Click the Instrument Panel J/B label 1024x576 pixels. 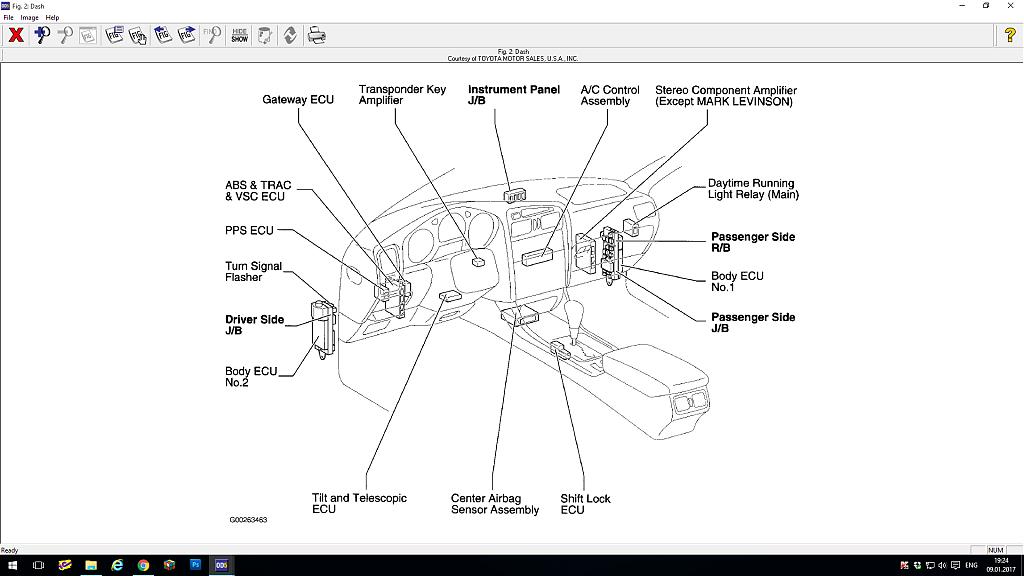coord(513,95)
